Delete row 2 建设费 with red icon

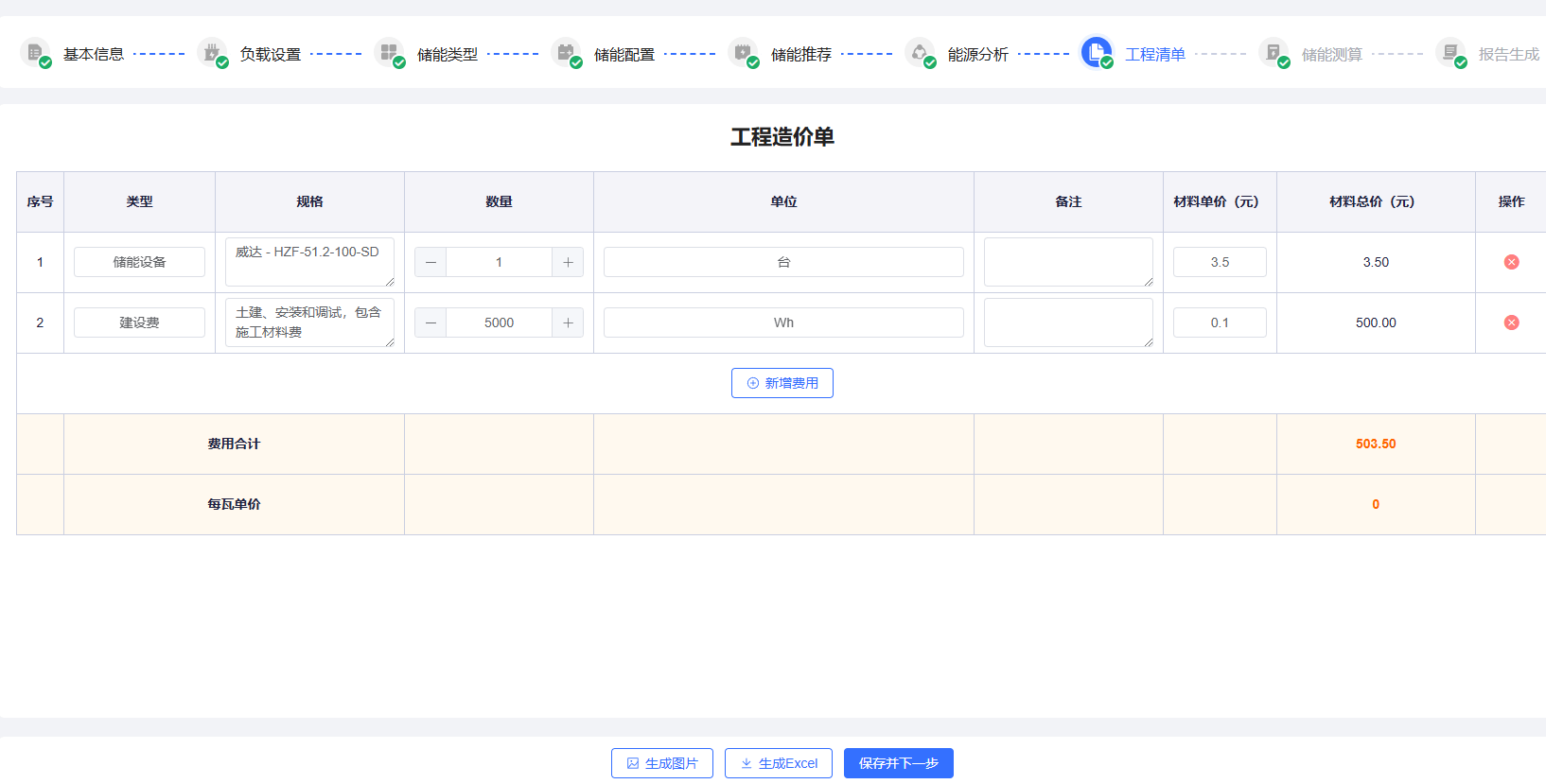[x=1511, y=322]
